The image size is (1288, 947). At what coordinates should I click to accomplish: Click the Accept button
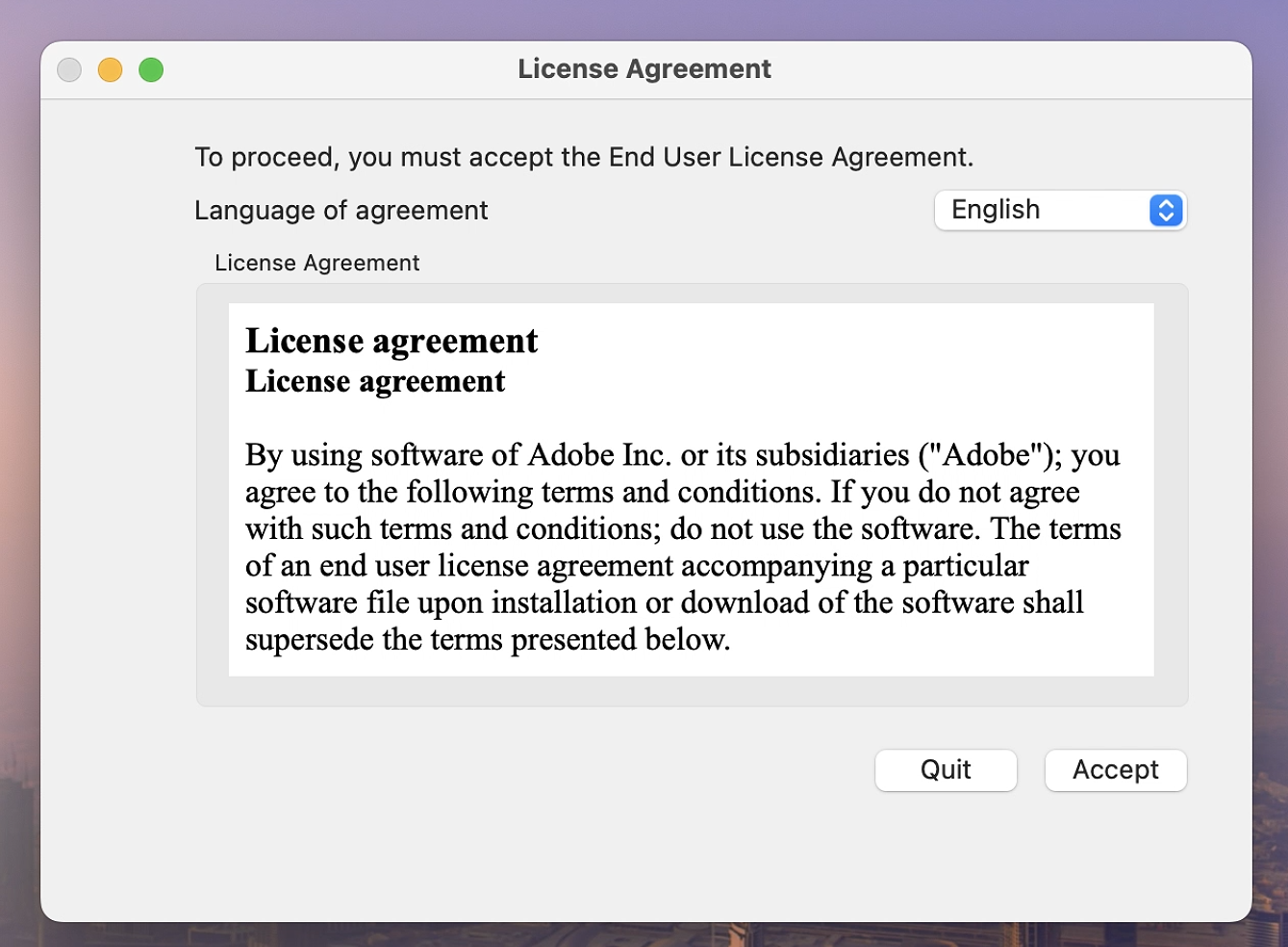(x=1115, y=770)
